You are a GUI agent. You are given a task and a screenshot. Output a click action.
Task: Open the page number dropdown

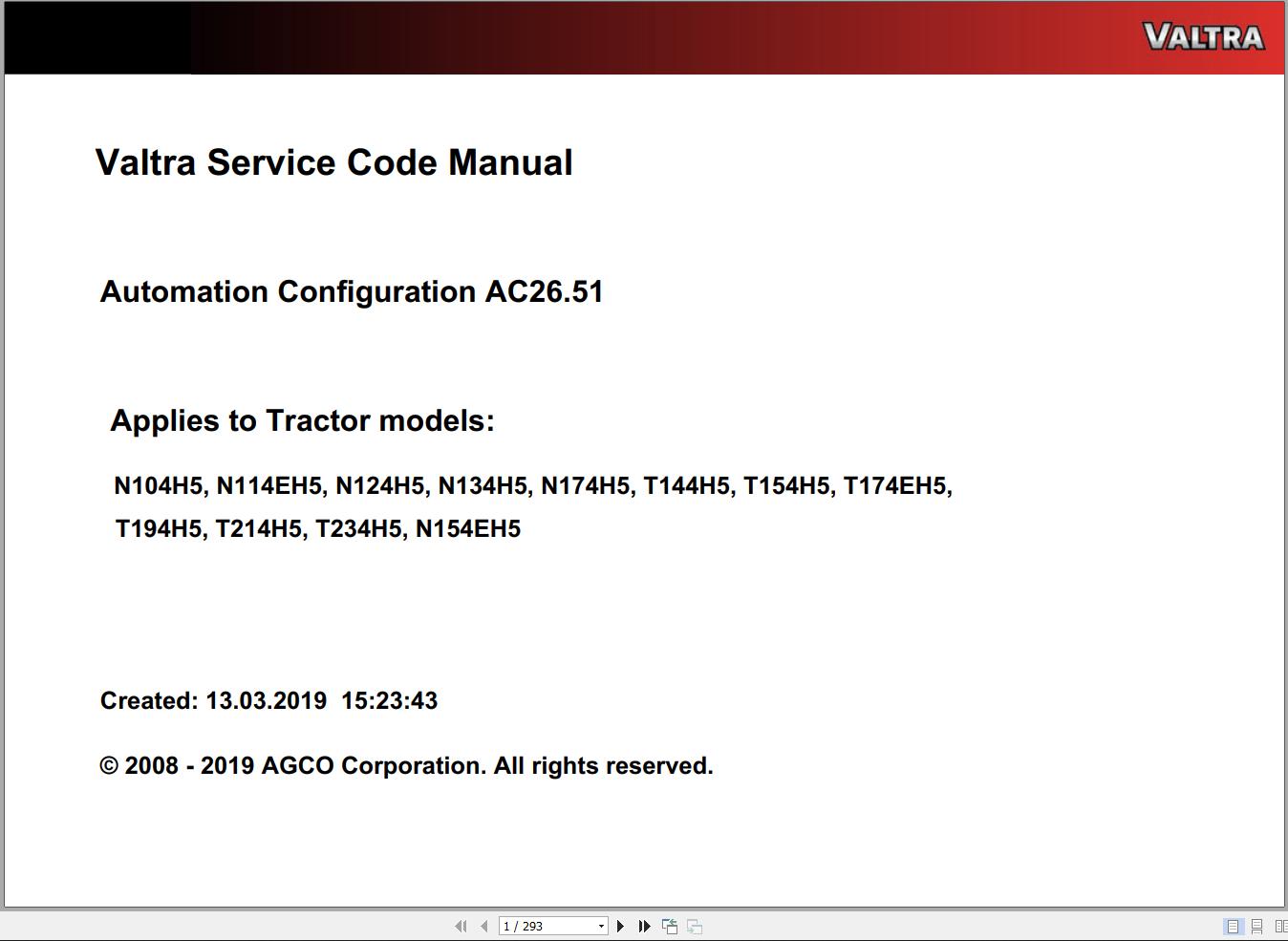(601, 926)
